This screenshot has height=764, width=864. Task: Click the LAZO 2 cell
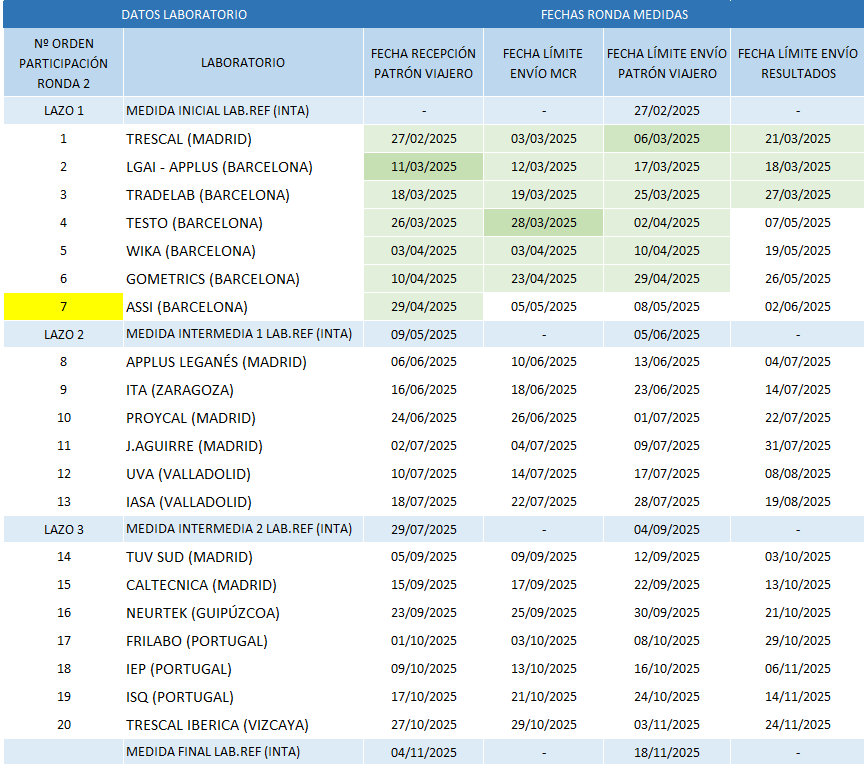tap(63, 334)
